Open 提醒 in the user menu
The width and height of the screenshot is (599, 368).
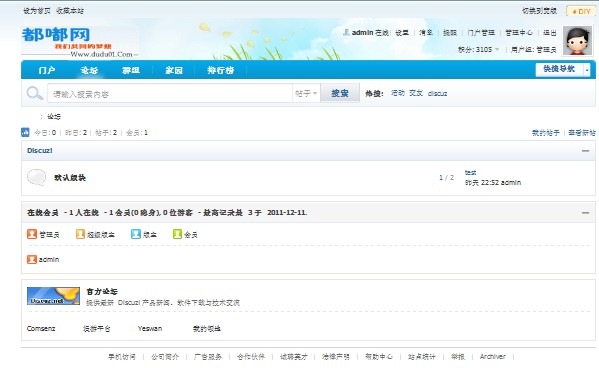click(450, 33)
